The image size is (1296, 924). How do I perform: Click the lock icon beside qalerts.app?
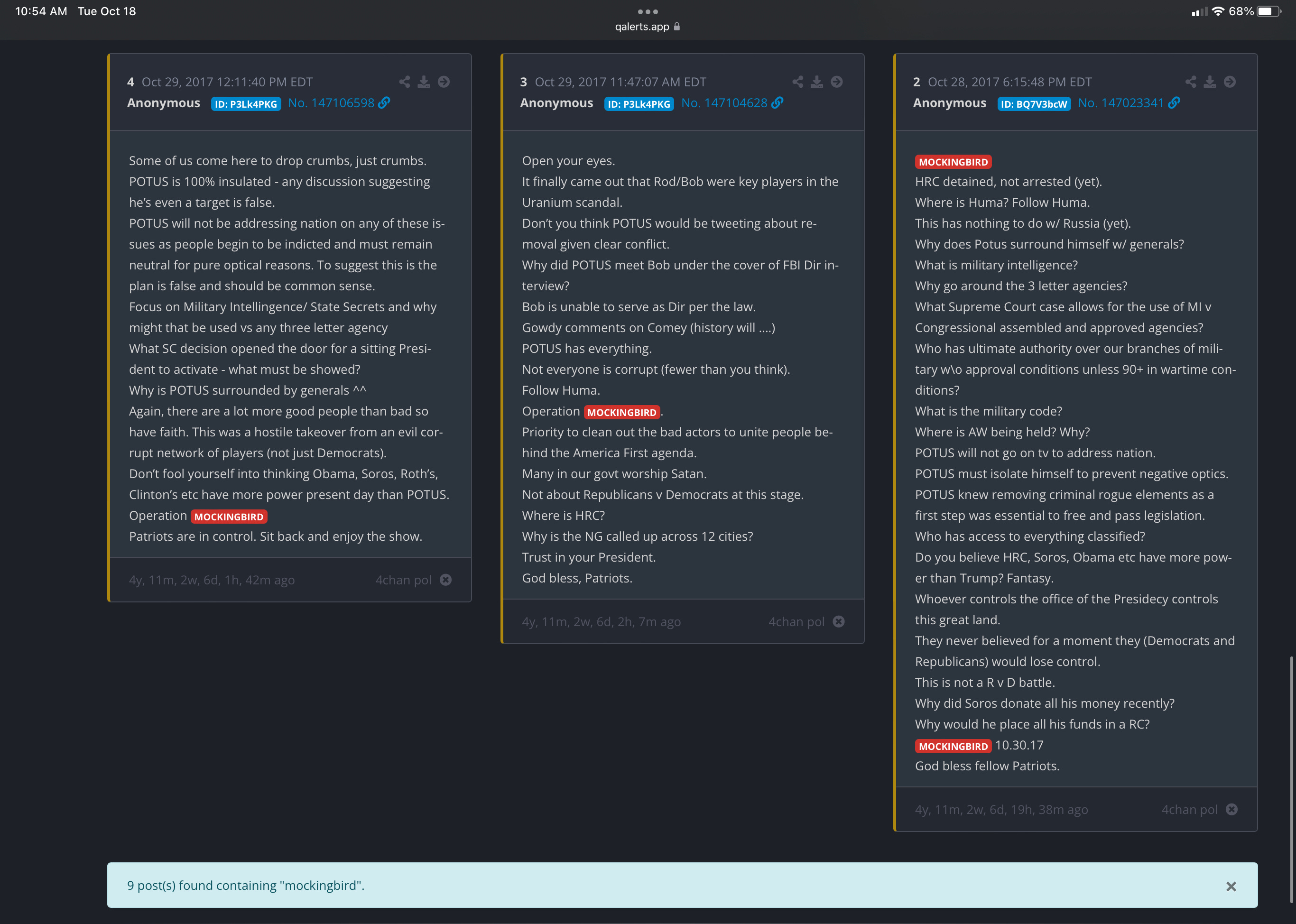click(677, 26)
